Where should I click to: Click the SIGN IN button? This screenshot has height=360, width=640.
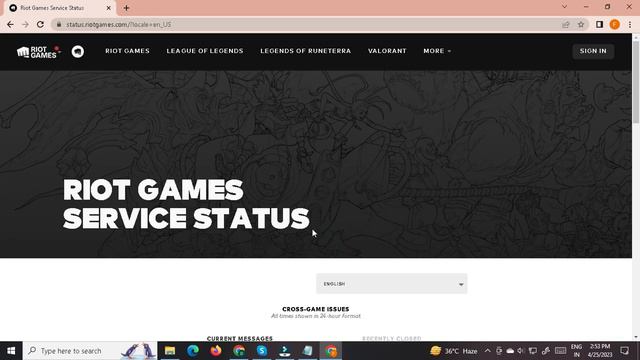click(593, 51)
